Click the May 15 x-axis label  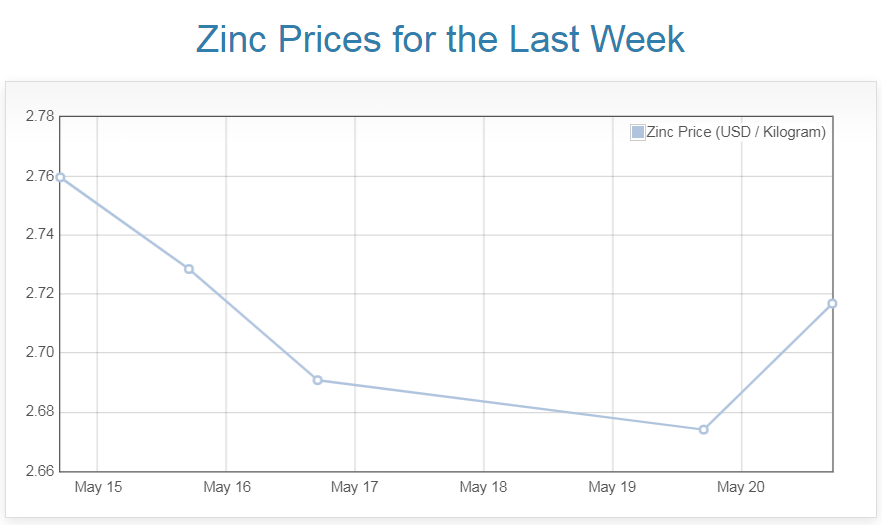98,488
